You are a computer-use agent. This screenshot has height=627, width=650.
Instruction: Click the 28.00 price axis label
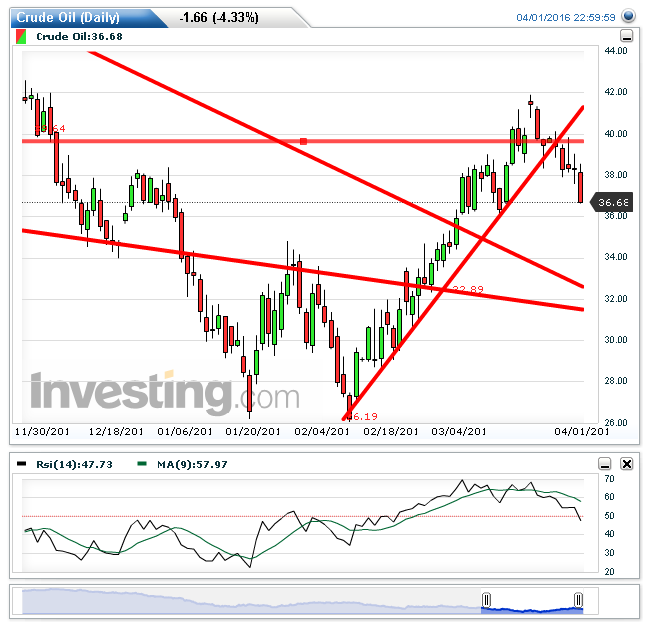(x=616, y=380)
